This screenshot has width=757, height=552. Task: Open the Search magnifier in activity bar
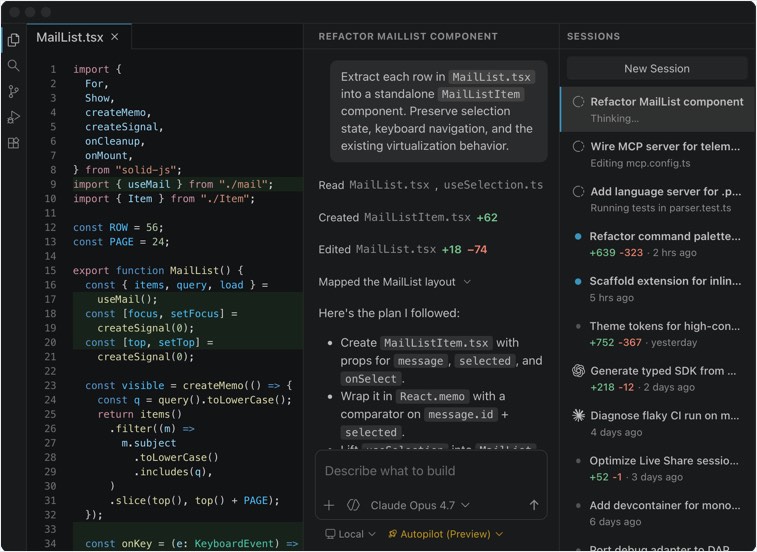[x=14, y=65]
